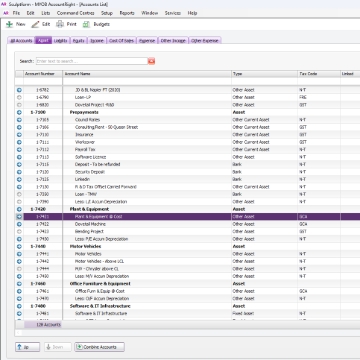The width and height of the screenshot is (360, 360).
Task: Select account number 1-7106
Action: tap(42, 127)
